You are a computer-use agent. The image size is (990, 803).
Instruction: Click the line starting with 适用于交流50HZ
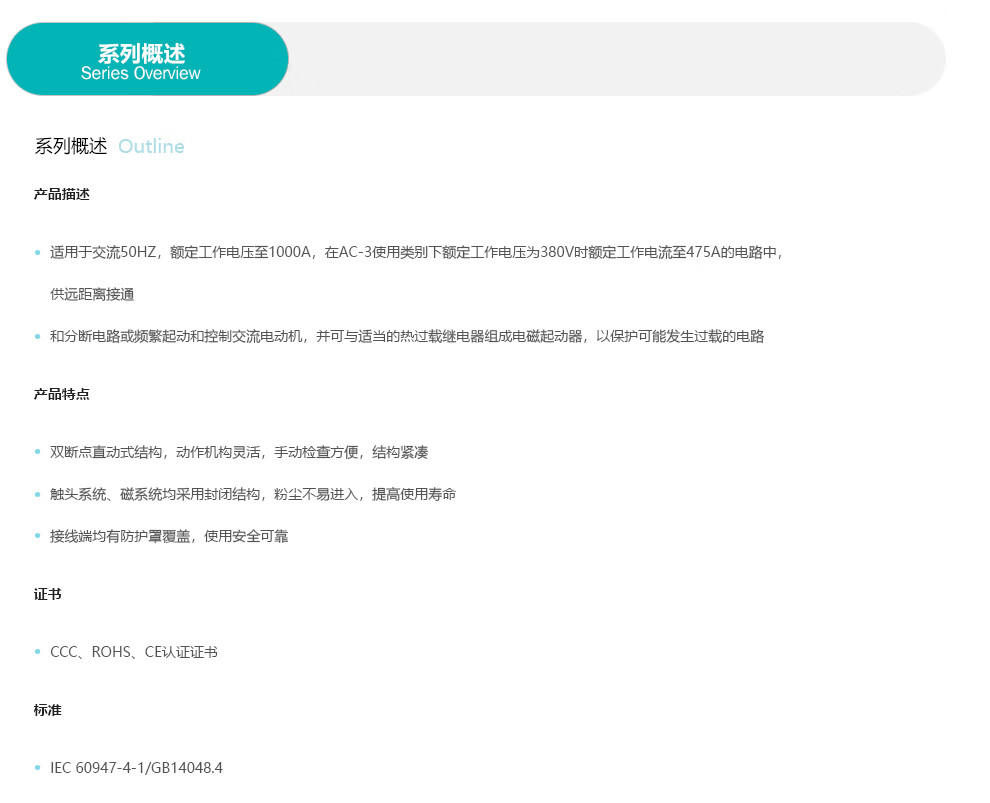[x=415, y=253]
